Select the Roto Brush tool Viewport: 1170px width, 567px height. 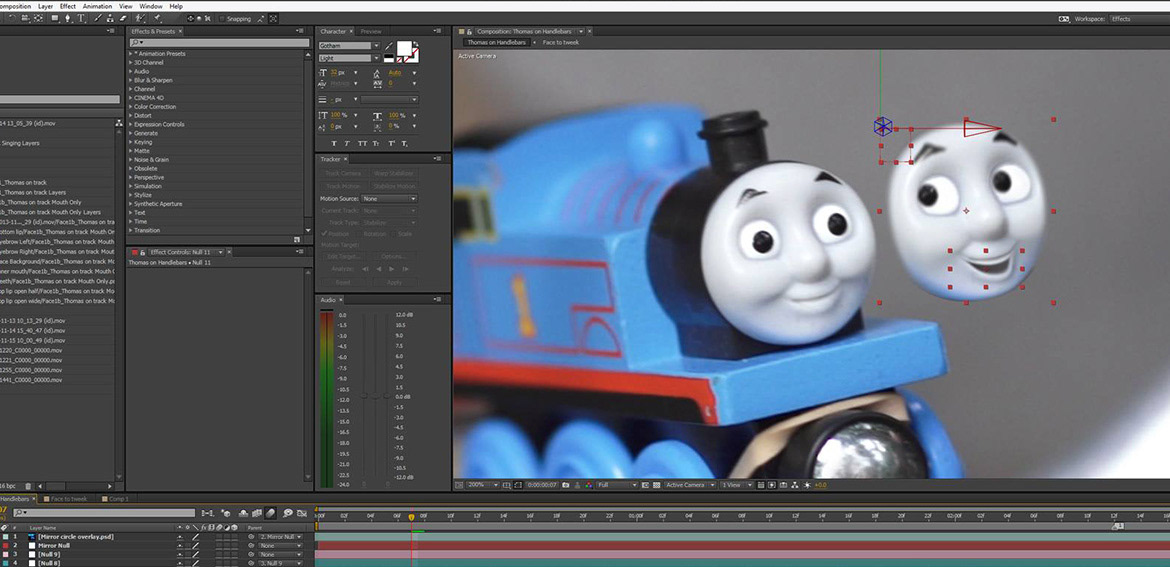(140, 18)
